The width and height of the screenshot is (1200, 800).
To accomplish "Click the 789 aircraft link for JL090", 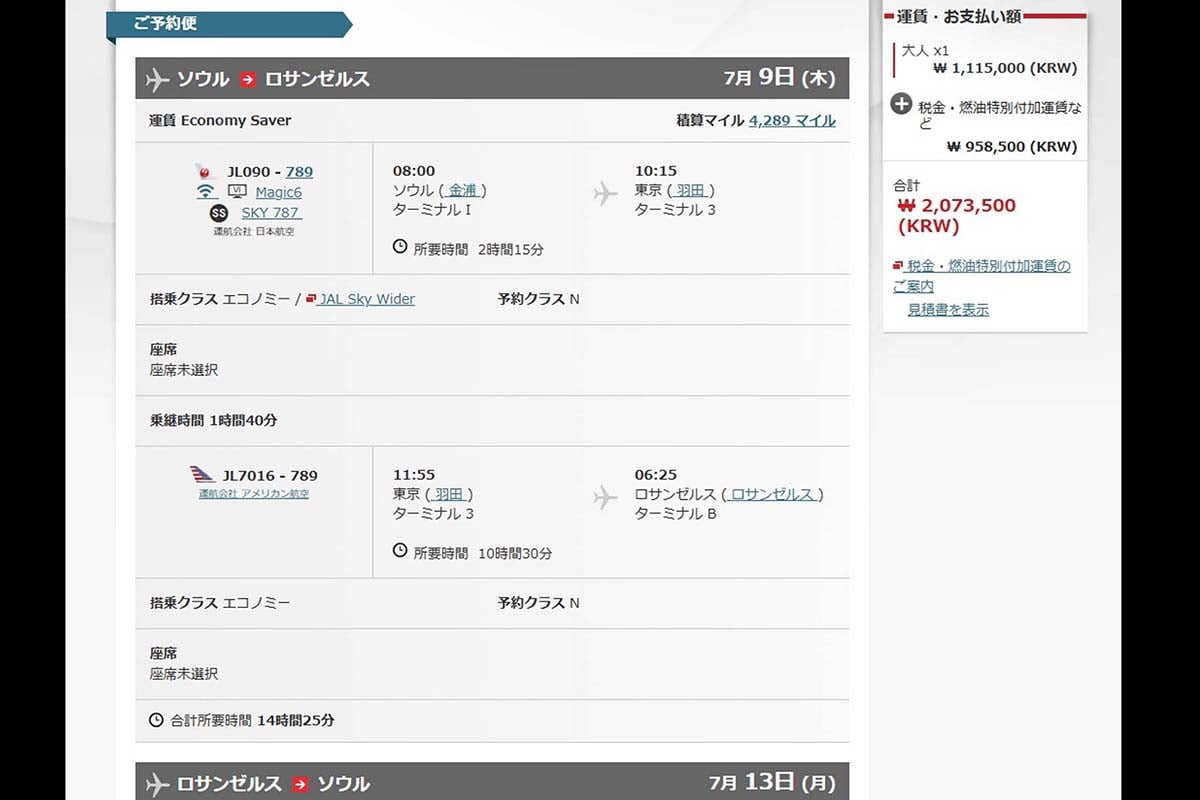I will (x=299, y=172).
